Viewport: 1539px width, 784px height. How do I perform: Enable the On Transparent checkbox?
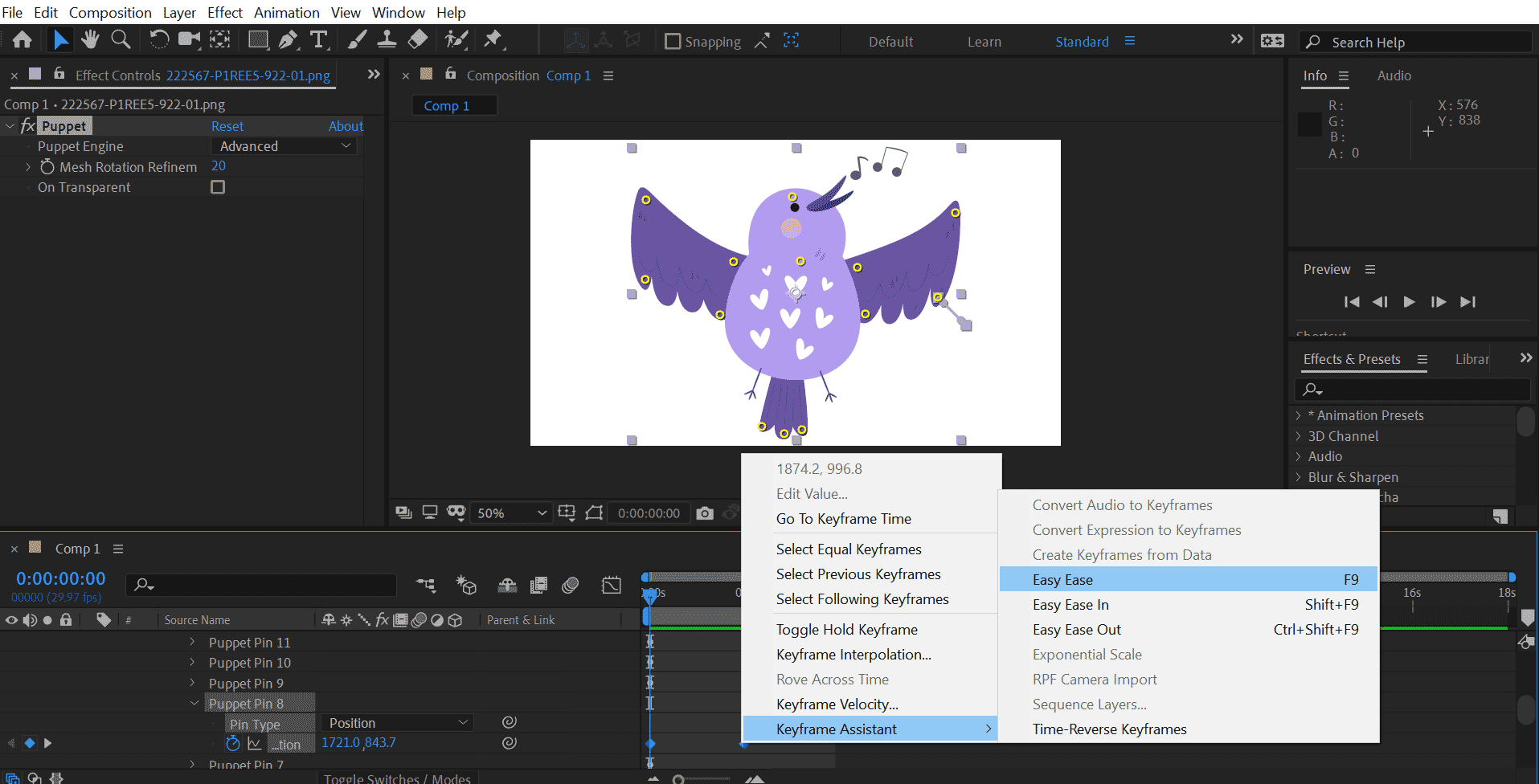click(x=218, y=187)
